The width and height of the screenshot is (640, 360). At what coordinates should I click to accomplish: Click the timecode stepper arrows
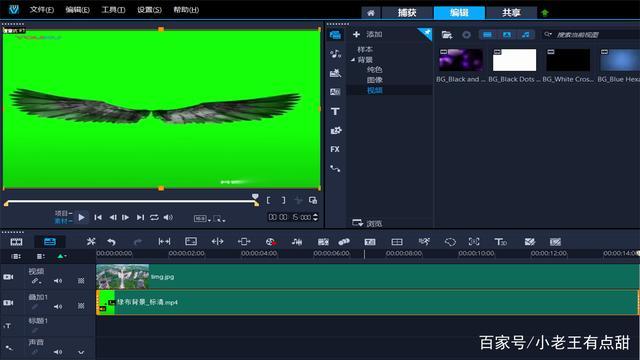pyautogui.click(x=316, y=217)
